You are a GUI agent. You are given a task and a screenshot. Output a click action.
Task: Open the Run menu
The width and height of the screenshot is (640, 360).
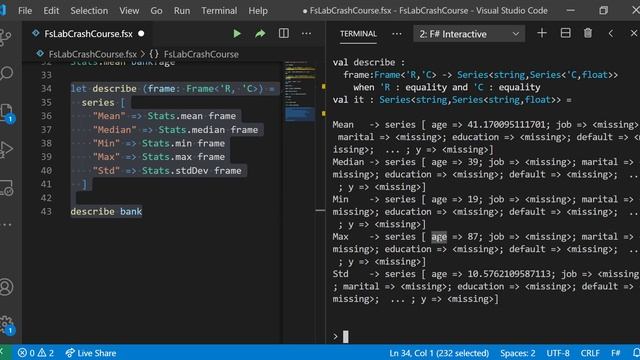(182, 11)
